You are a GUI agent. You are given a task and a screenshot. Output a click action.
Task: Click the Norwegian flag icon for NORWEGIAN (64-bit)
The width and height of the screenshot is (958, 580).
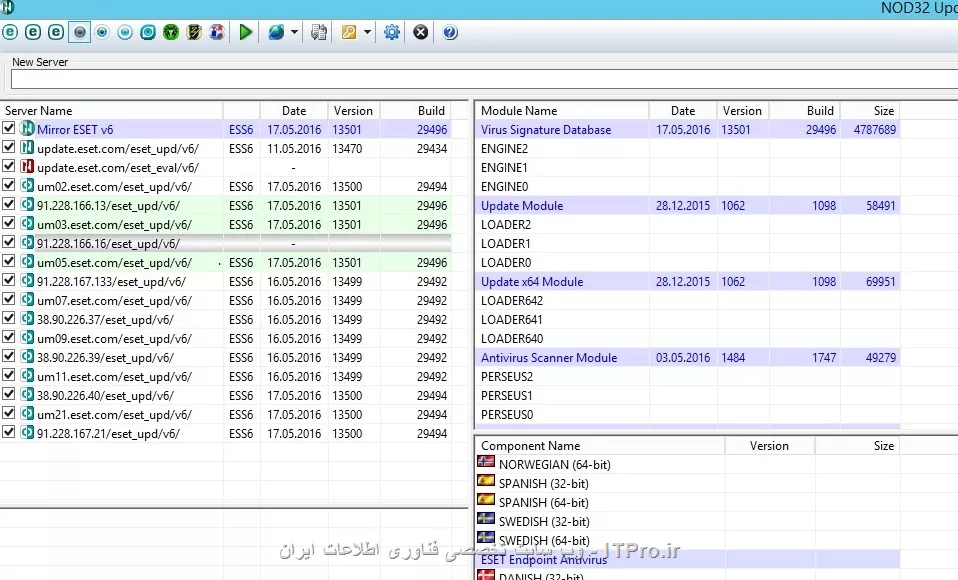pyautogui.click(x=486, y=462)
